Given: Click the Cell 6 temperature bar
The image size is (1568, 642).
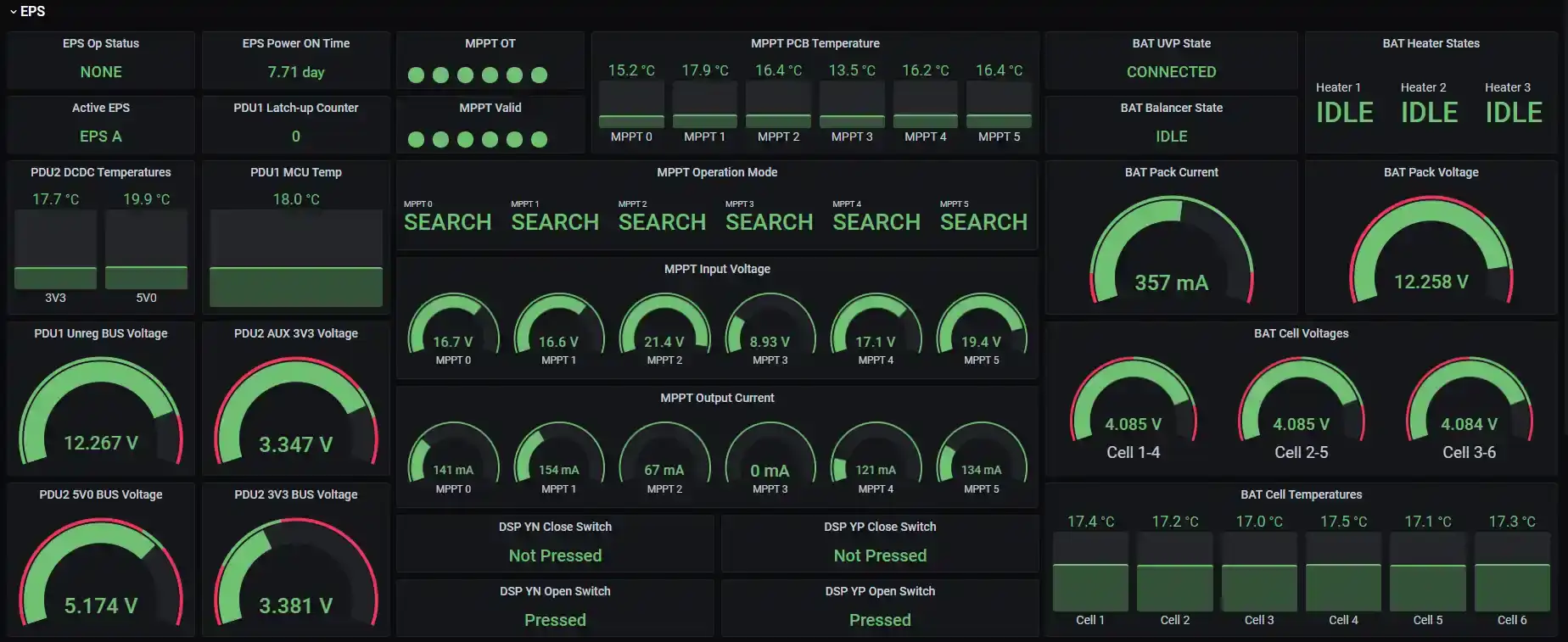Looking at the screenshot, I should [x=1512, y=572].
